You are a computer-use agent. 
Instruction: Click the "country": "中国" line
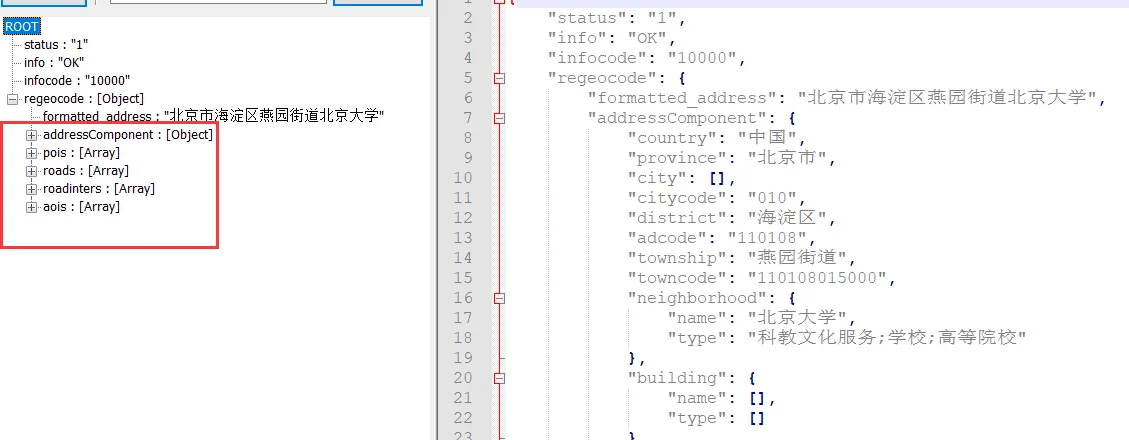click(x=717, y=138)
